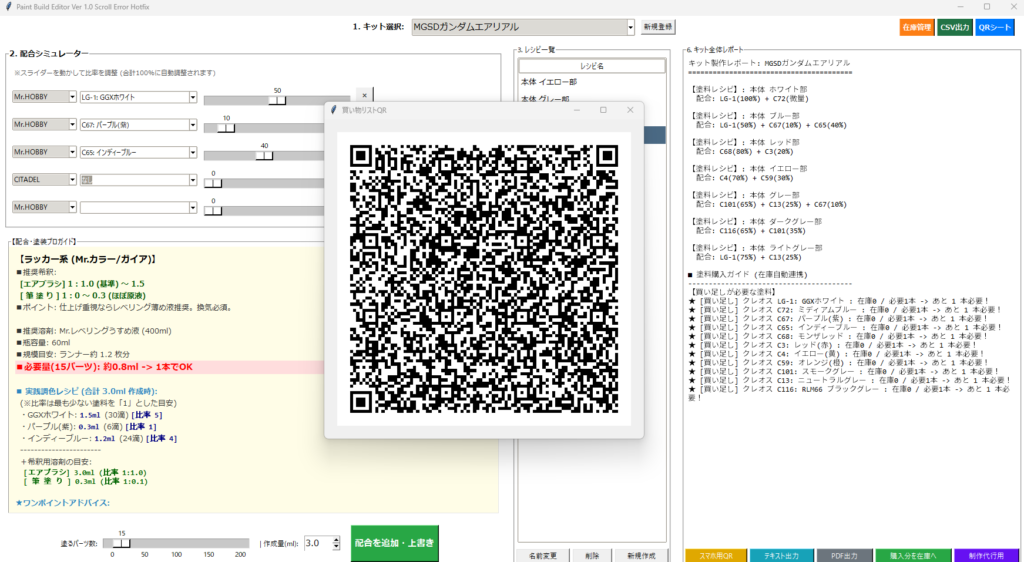The image size is (1024, 562).
Task: Click the 新規登録 button next to kit selector
Action: click(x=658, y=28)
